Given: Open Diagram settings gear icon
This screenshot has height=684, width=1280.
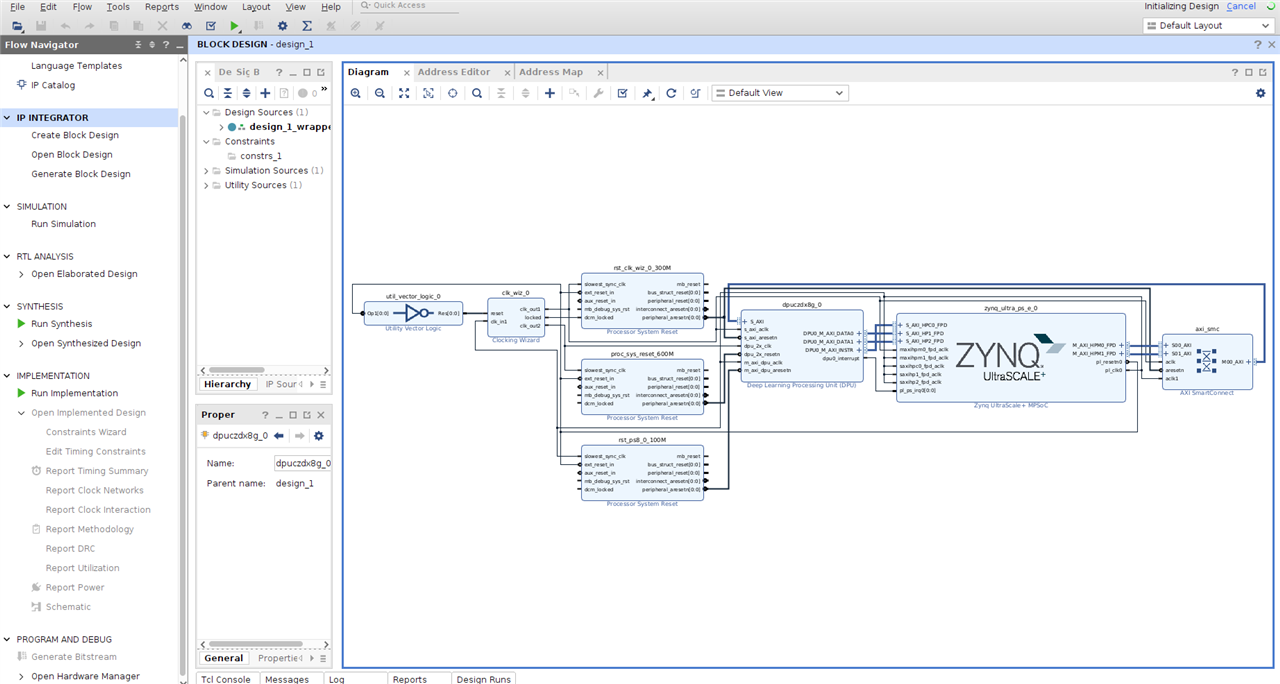Looking at the screenshot, I should pos(1260,93).
